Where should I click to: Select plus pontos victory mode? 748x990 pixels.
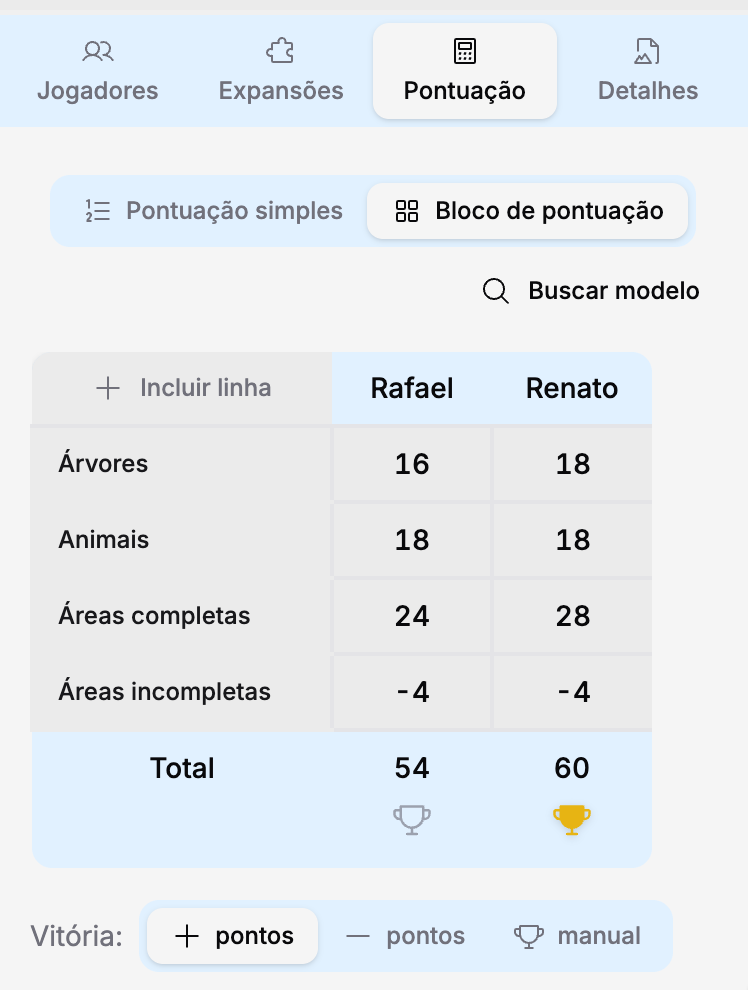click(x=233, y=936)
